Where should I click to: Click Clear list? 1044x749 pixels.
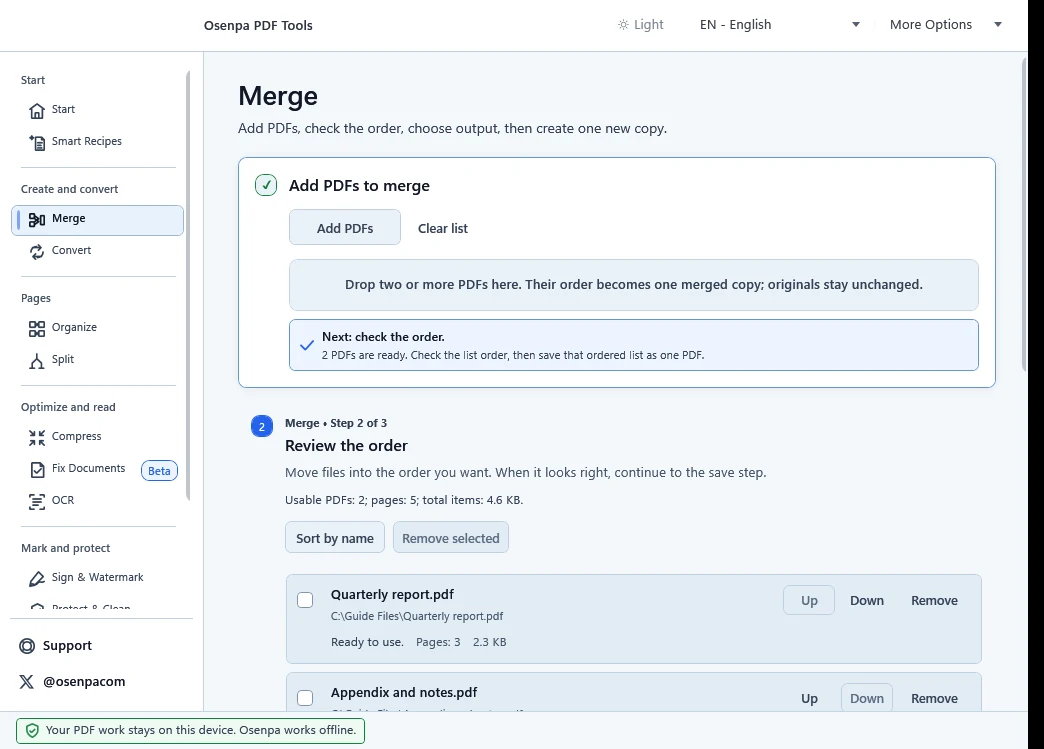[443, 228]
